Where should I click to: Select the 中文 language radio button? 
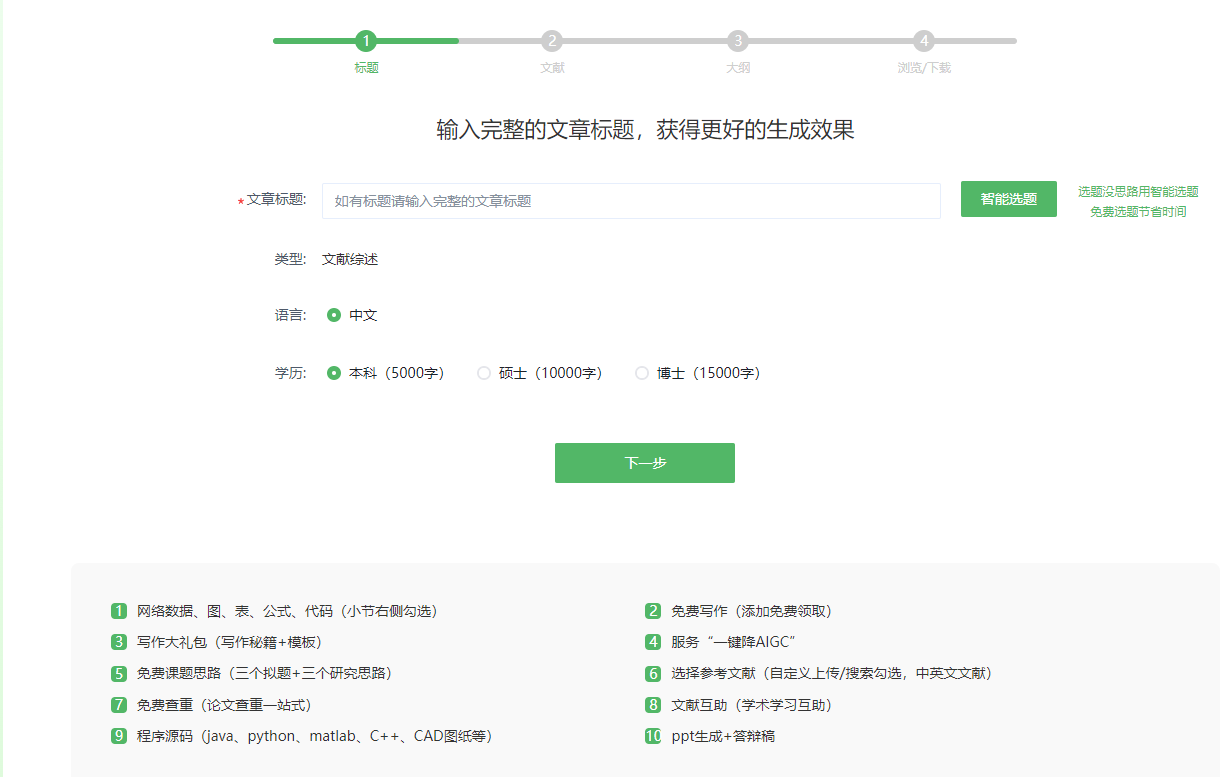(x=334, y=315)
